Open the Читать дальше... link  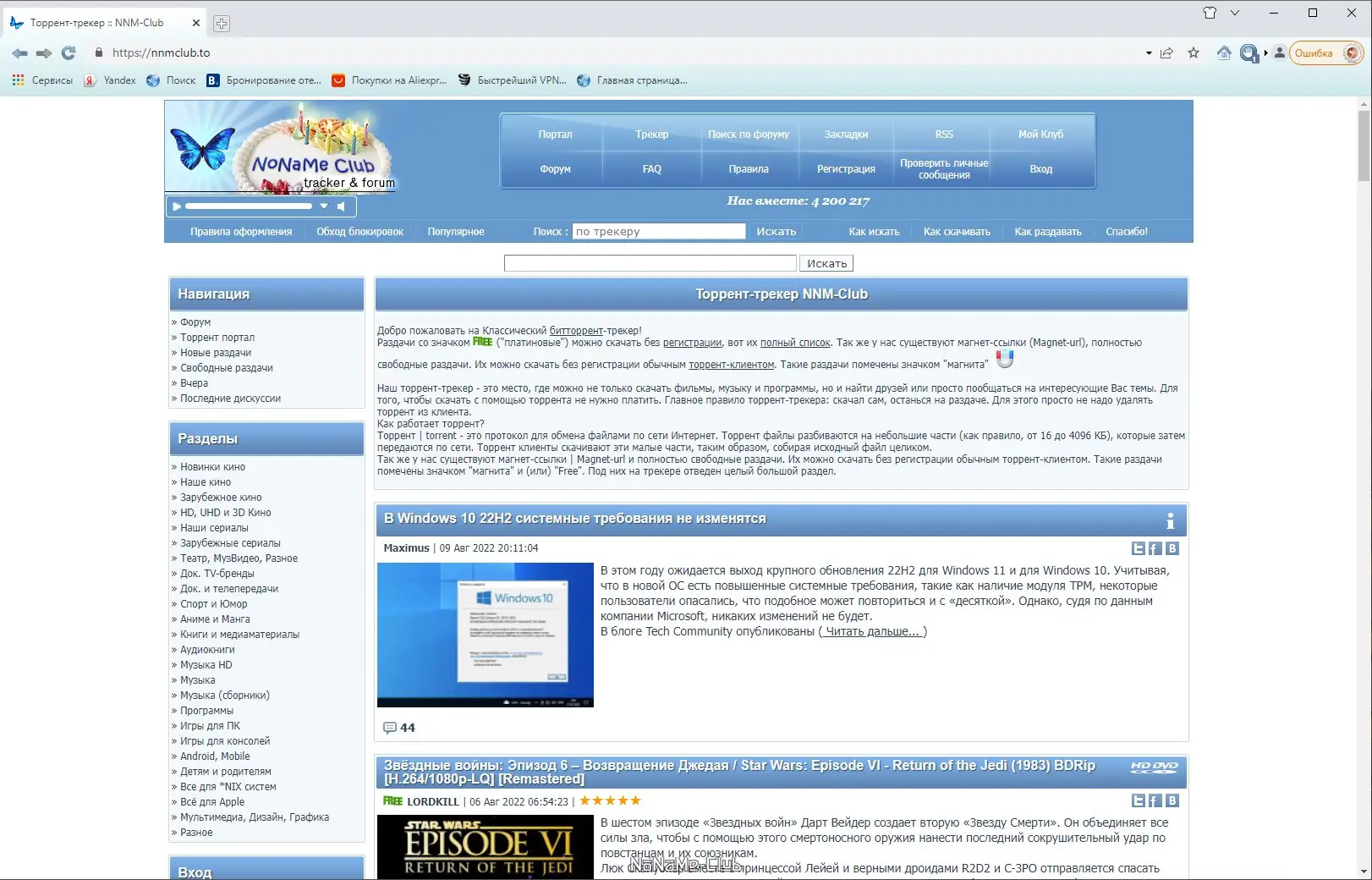[873, 632]
